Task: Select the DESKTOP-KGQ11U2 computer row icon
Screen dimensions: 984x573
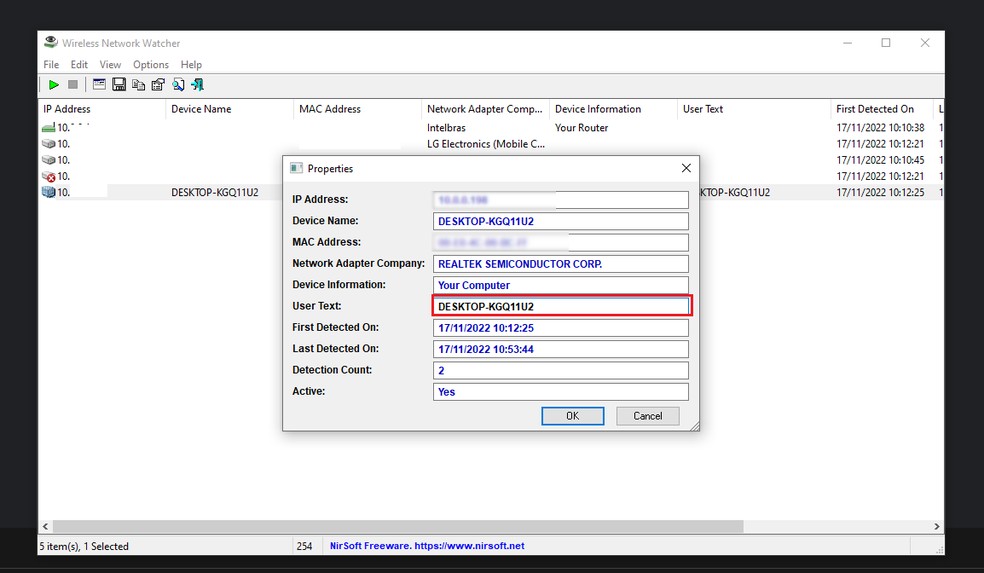Action: click(x=48, y=192)
